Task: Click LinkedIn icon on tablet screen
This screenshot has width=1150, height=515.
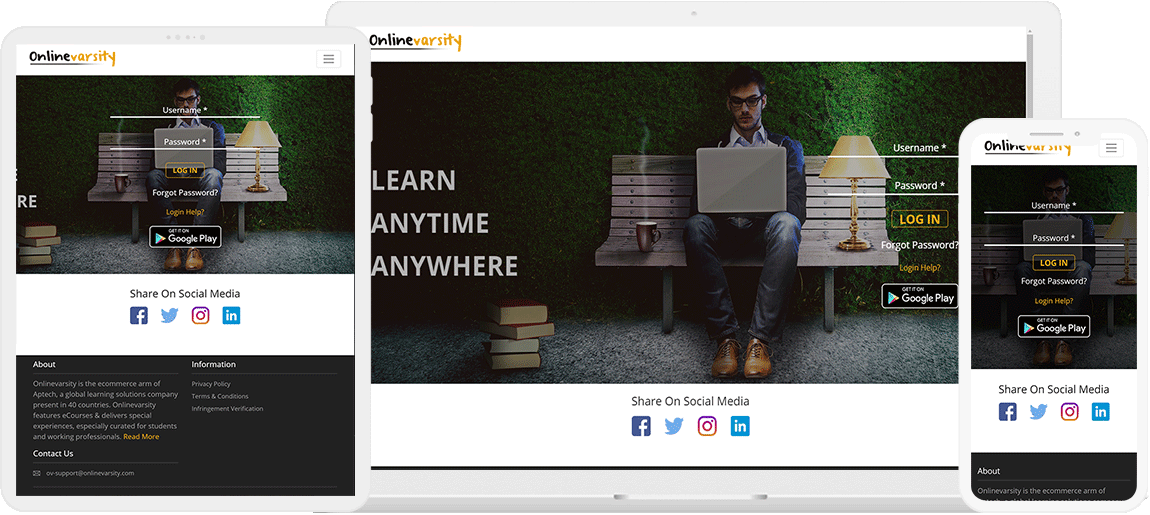Action: click(231, 315)
